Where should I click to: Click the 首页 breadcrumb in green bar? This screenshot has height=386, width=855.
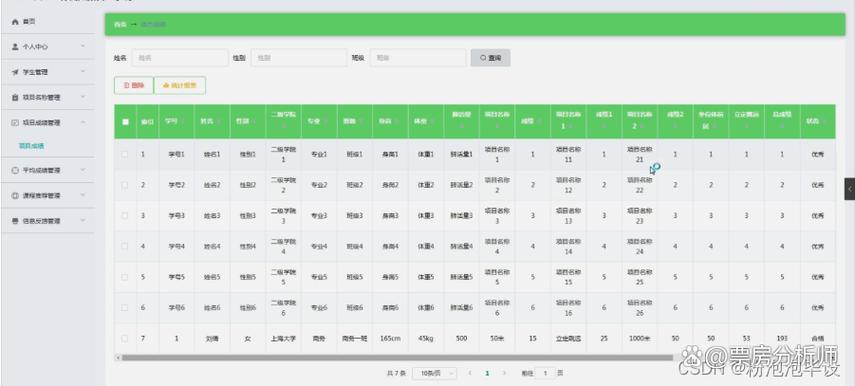120,25
